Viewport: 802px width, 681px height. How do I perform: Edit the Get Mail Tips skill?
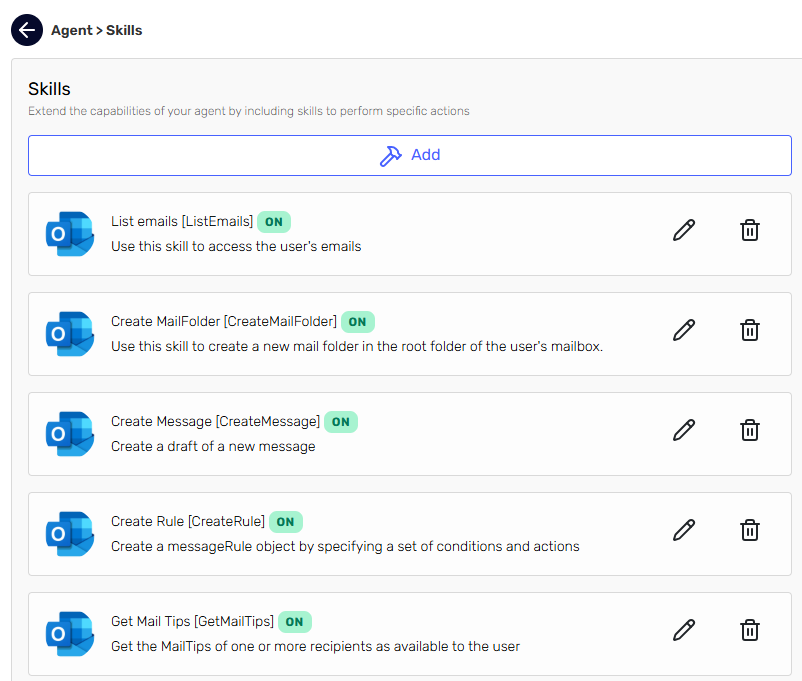[x=684, y=630]
